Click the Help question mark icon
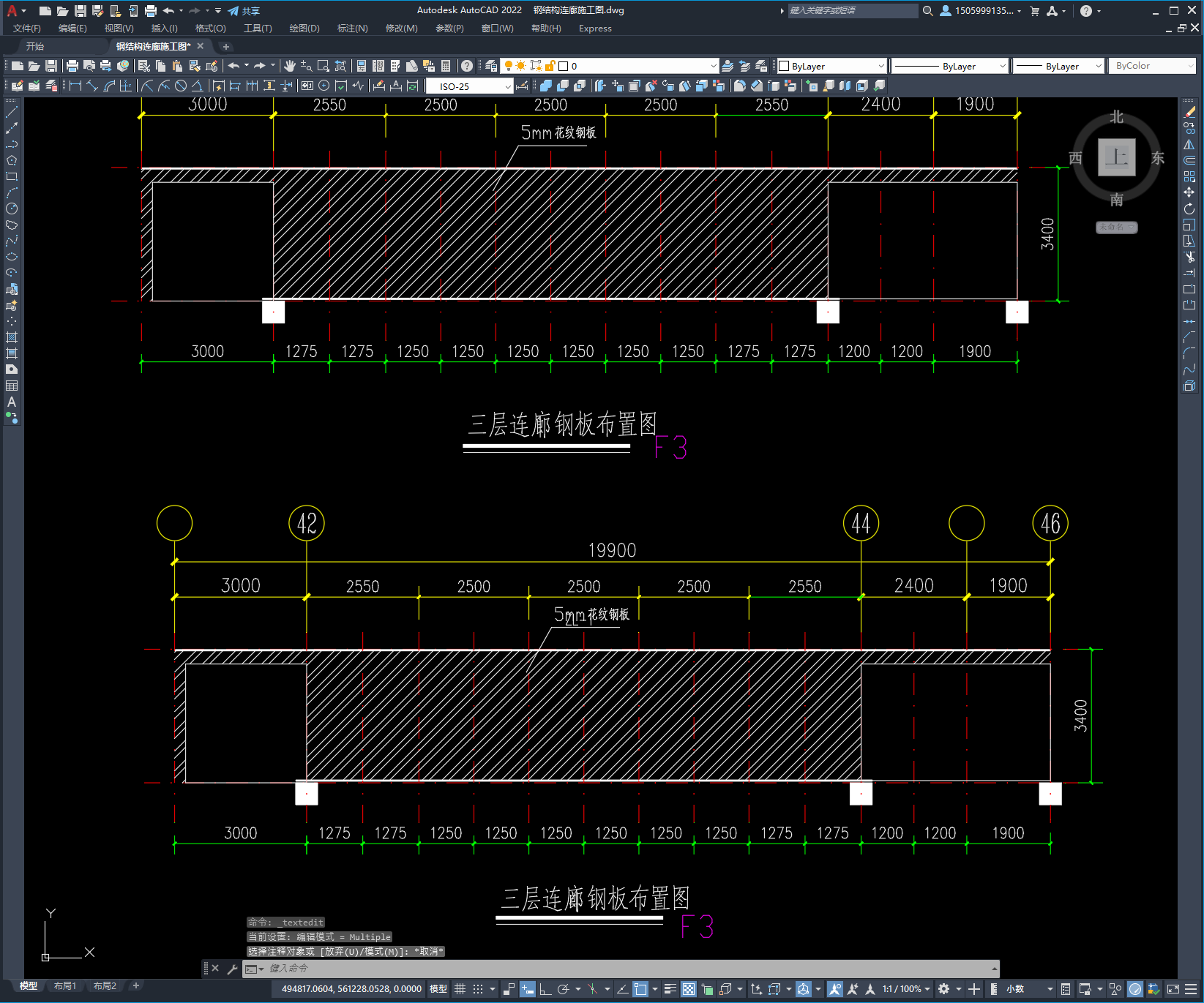The image size is (1204, 1003). click(467, 66)
